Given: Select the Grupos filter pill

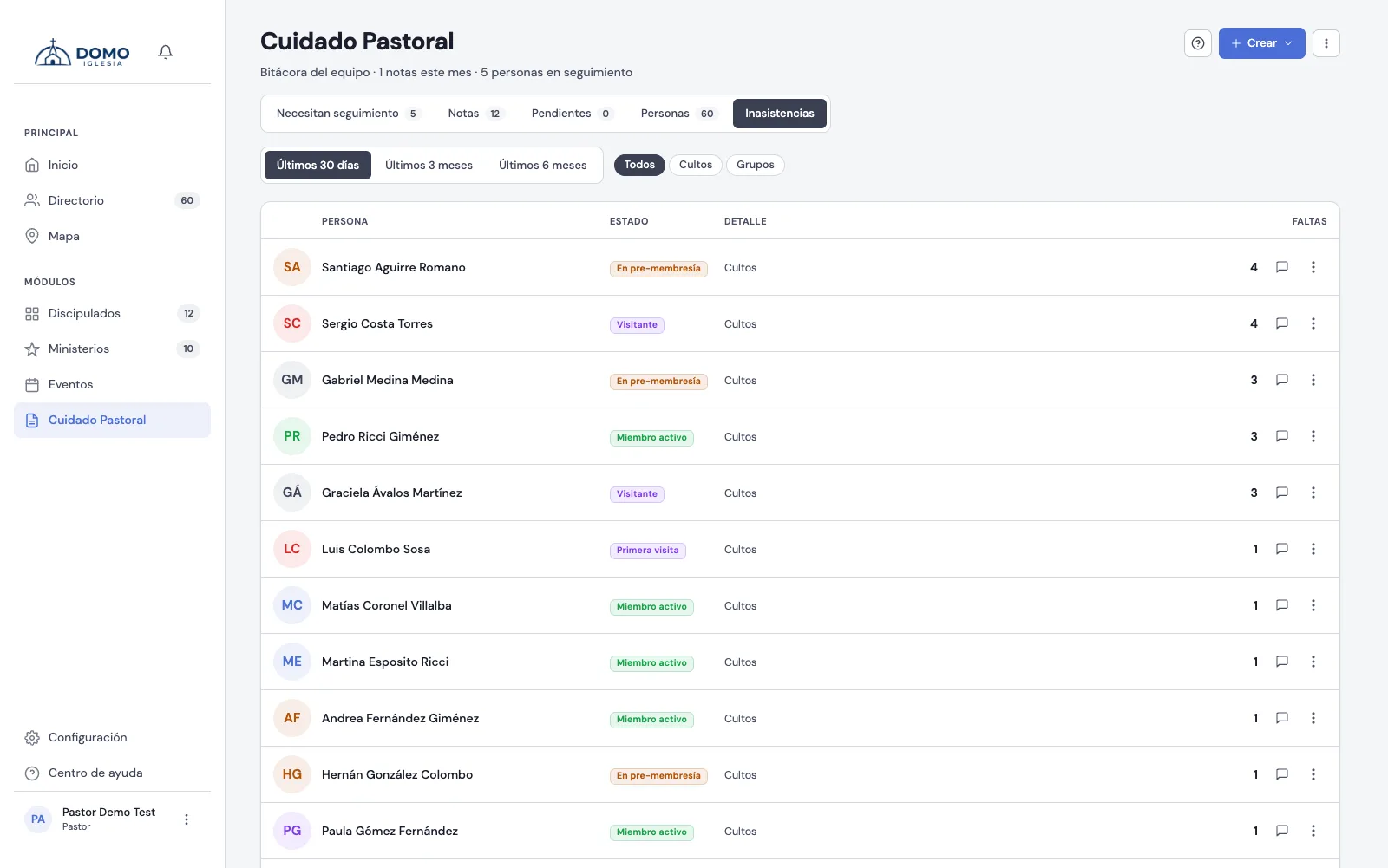Looking at the screenshot, I should tap(756, 165).
